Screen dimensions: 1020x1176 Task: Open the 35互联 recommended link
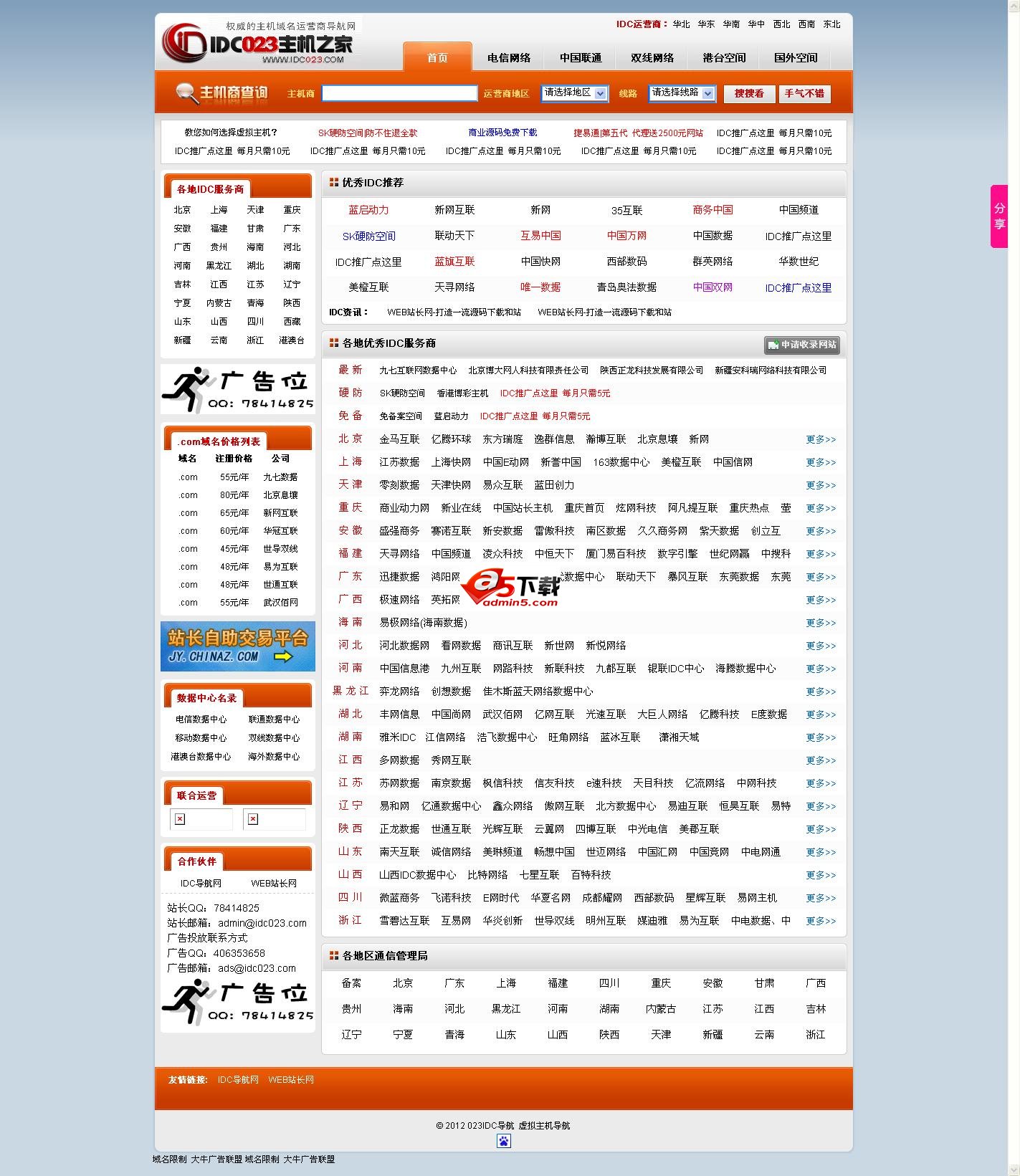pyautogui.click(x=626, y=210)
